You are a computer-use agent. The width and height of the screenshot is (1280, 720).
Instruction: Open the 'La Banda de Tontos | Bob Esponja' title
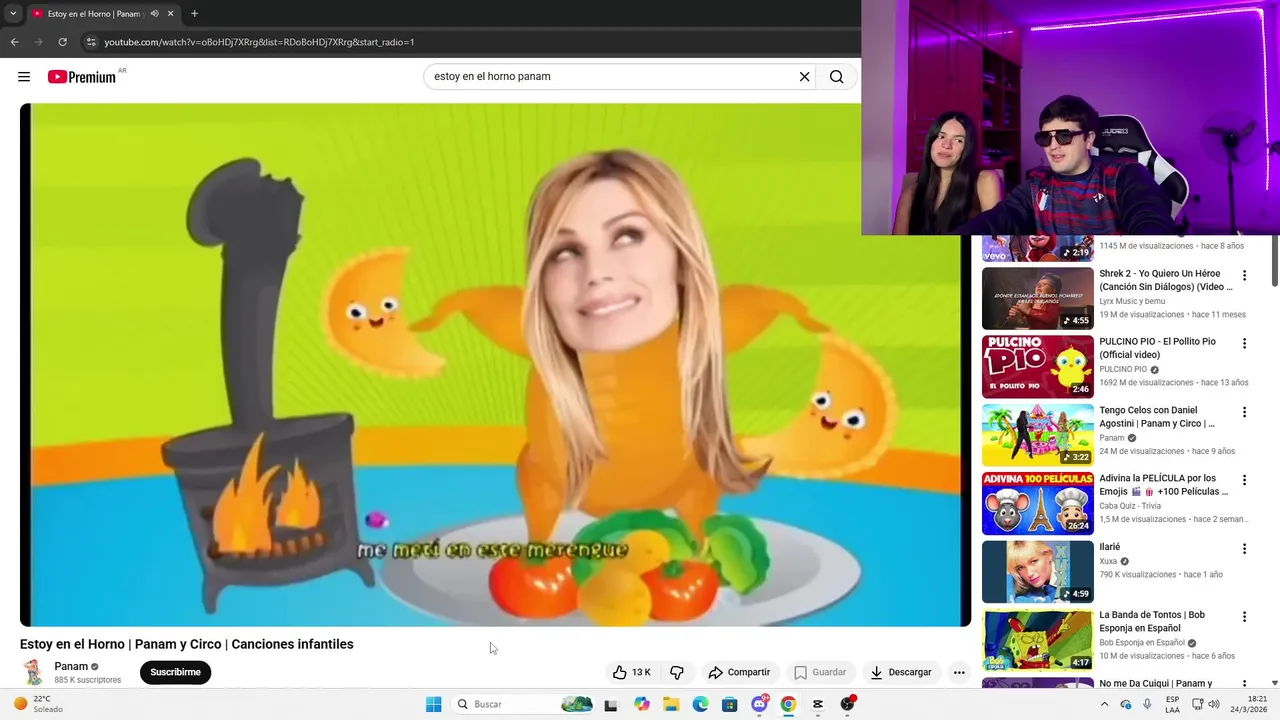(1152, 621)
